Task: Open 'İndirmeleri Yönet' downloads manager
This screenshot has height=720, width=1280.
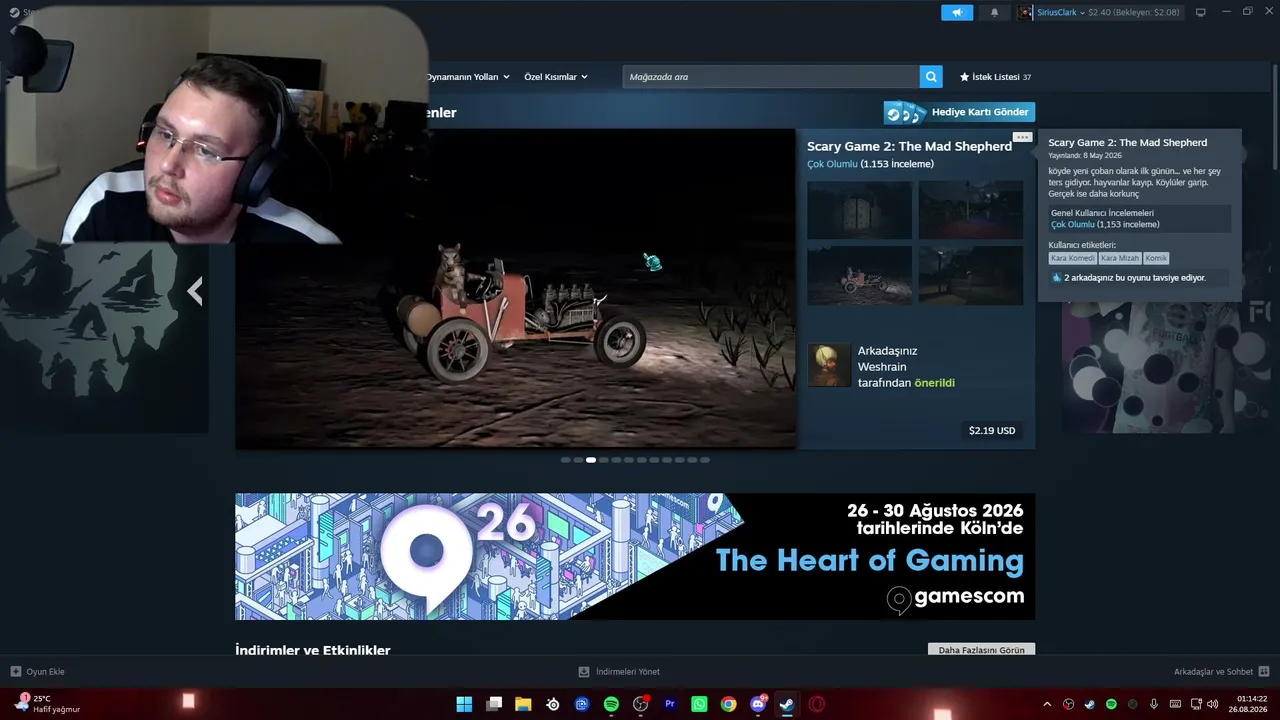Action: coord(619,672)
